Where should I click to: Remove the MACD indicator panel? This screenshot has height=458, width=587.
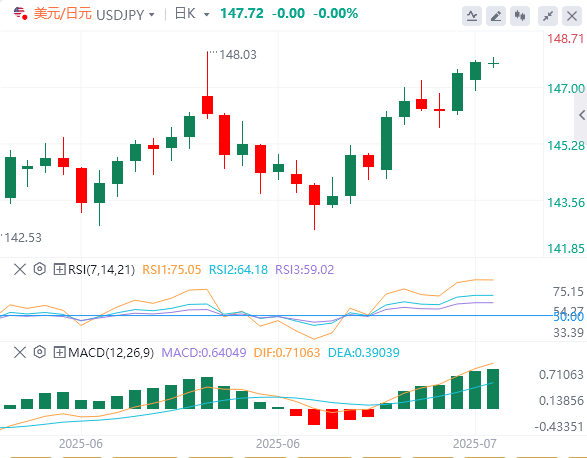click(20, 352)
